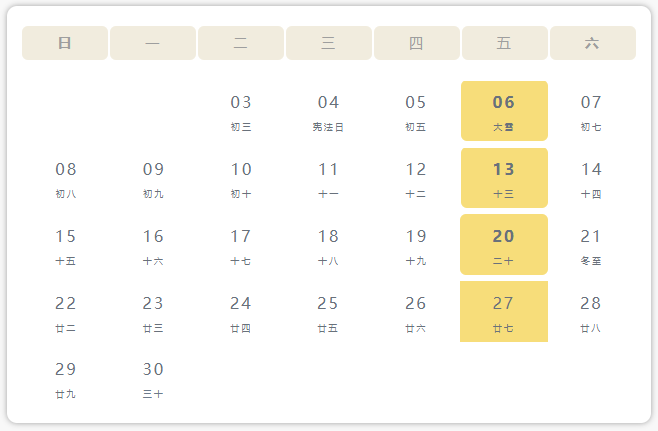Select date 28 廿八
The image size is (658, 431).
tap(590, 311)
